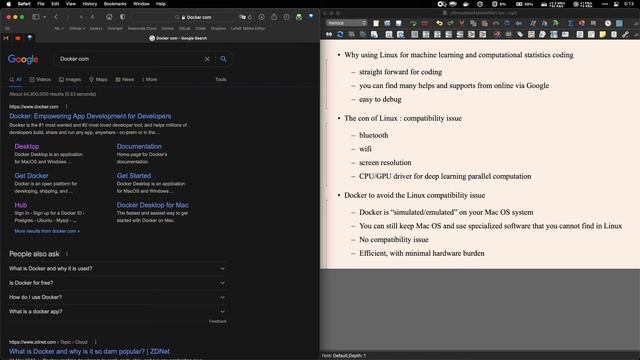Viewport: 640px width, 360px height.
Task: Click Safari Share icon
Action: pos(274,17)
